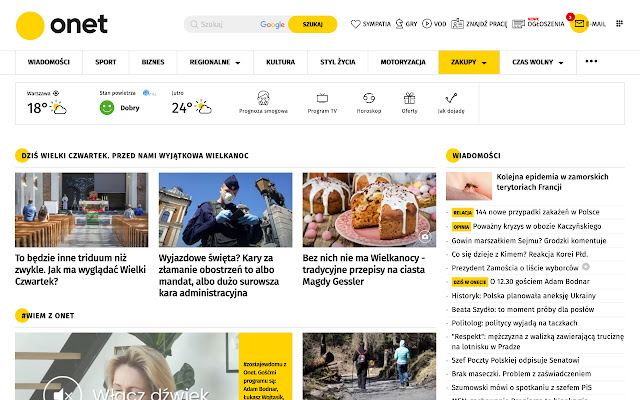Screen dimensions: 640x400
Task: Open 'Respekt' mężczyzna z walizką news
Action: (x=538, y=341)
